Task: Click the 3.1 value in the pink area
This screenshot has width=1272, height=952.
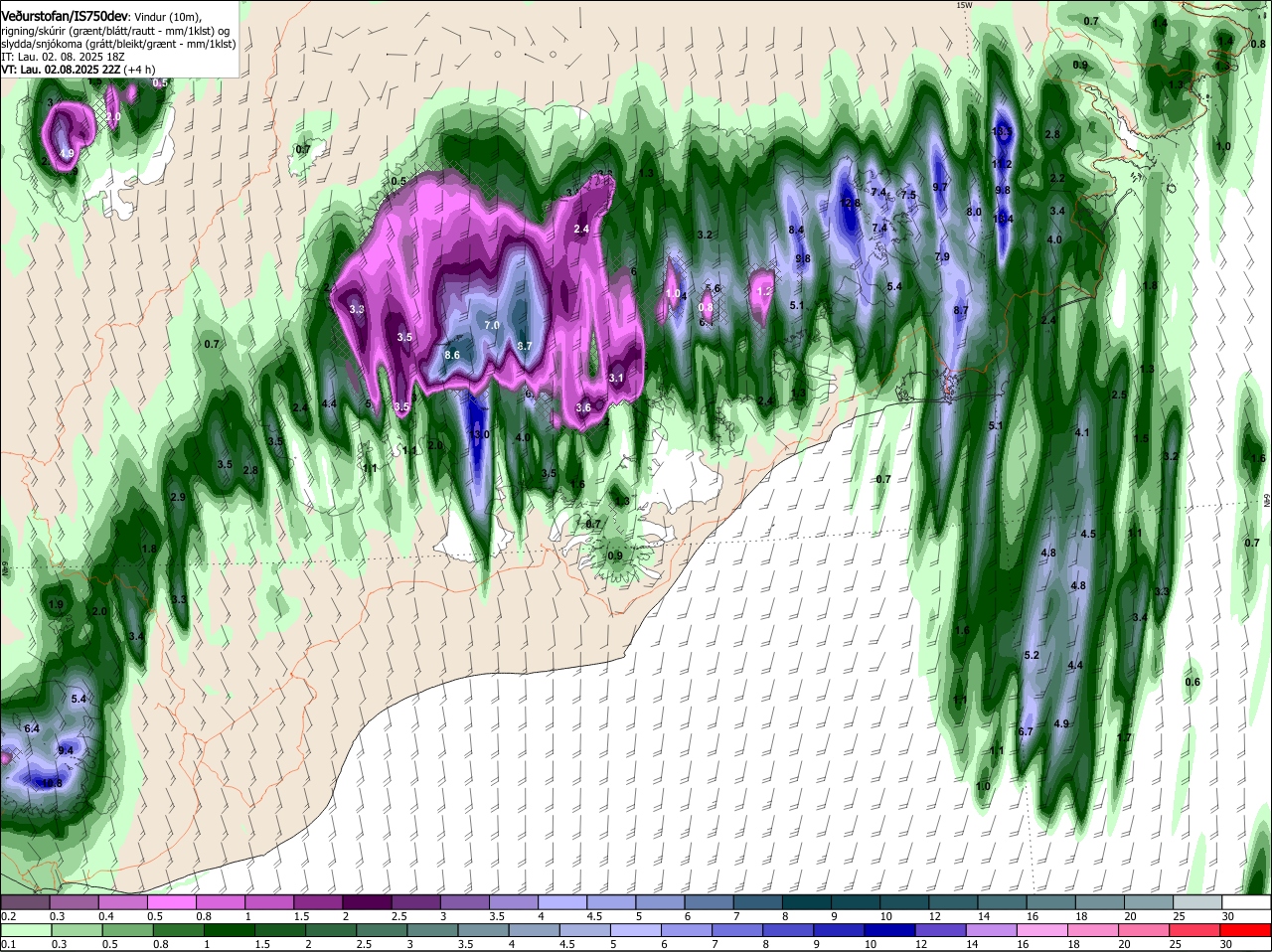Action: (x=616, y=378)
